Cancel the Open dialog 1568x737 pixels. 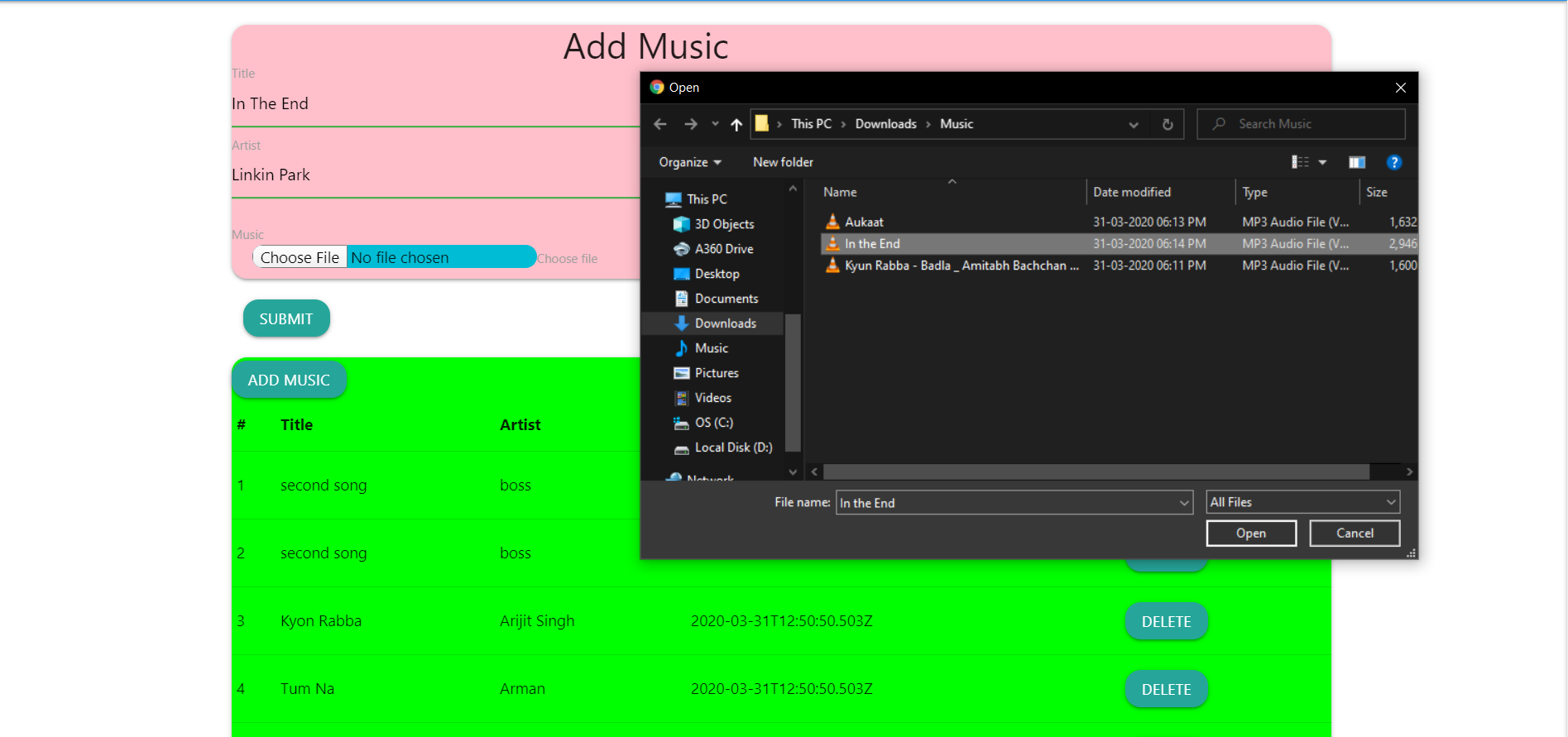pos(1355,534)
